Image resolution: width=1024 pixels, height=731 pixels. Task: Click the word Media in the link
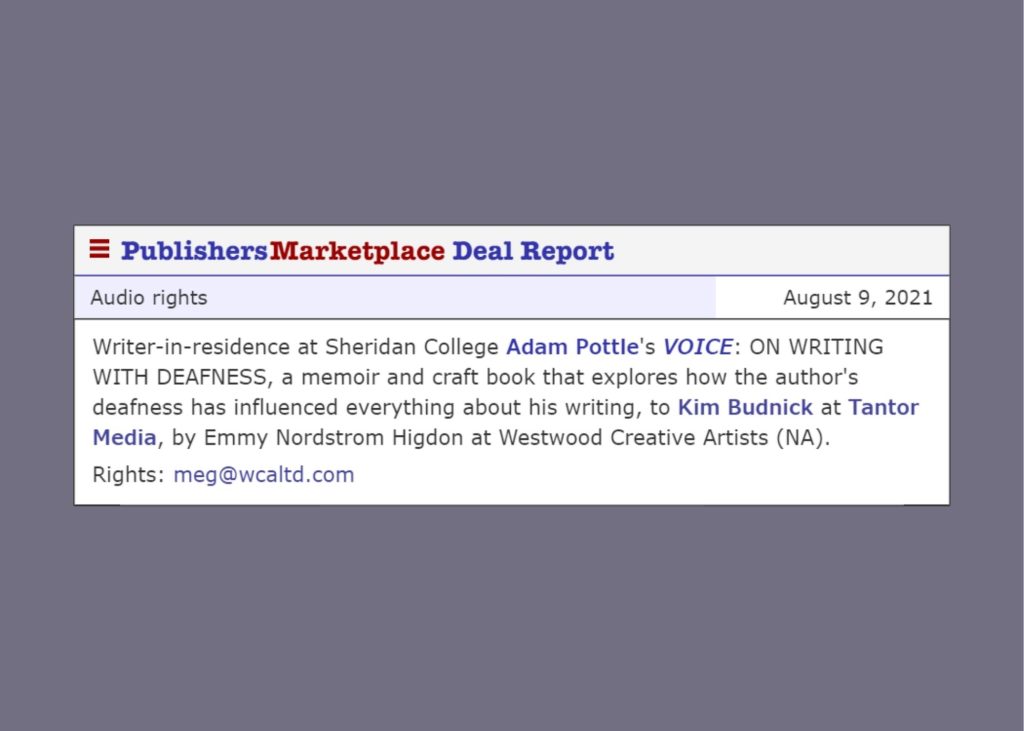coord(124,438)
